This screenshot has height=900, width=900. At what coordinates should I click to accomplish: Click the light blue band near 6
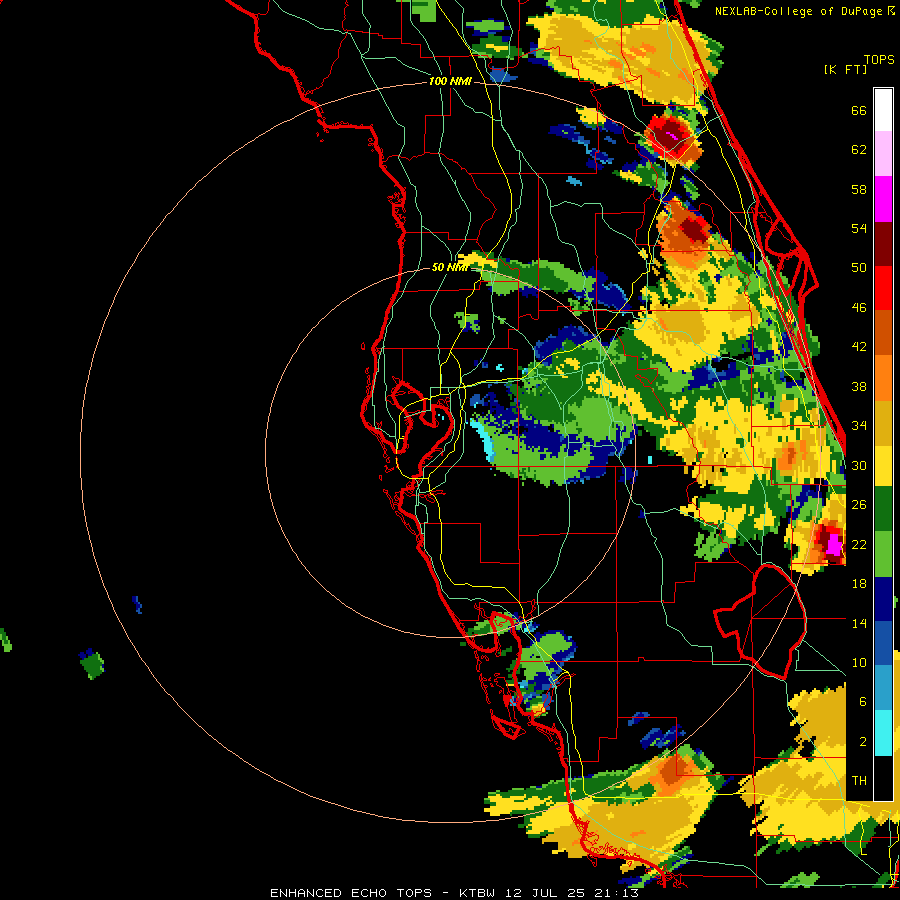883,688
